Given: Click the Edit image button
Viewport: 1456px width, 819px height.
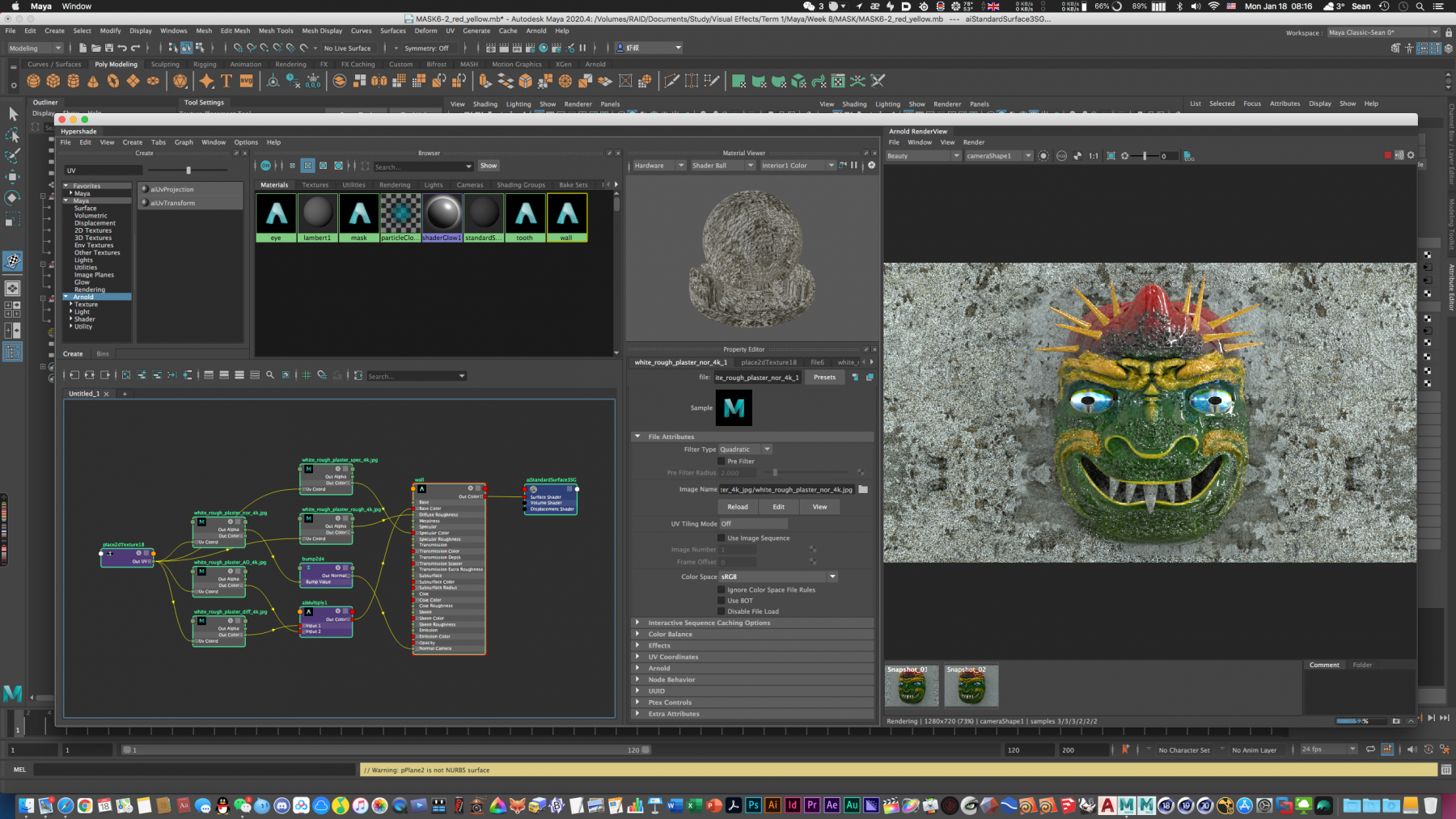Looking at the screenshot, I should tap(778, 507).
